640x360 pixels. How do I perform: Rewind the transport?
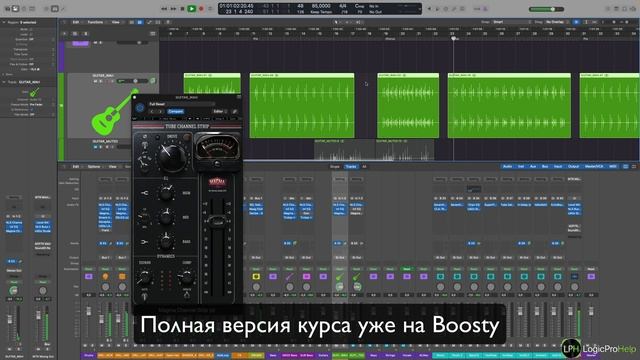[x=164, y=9]
